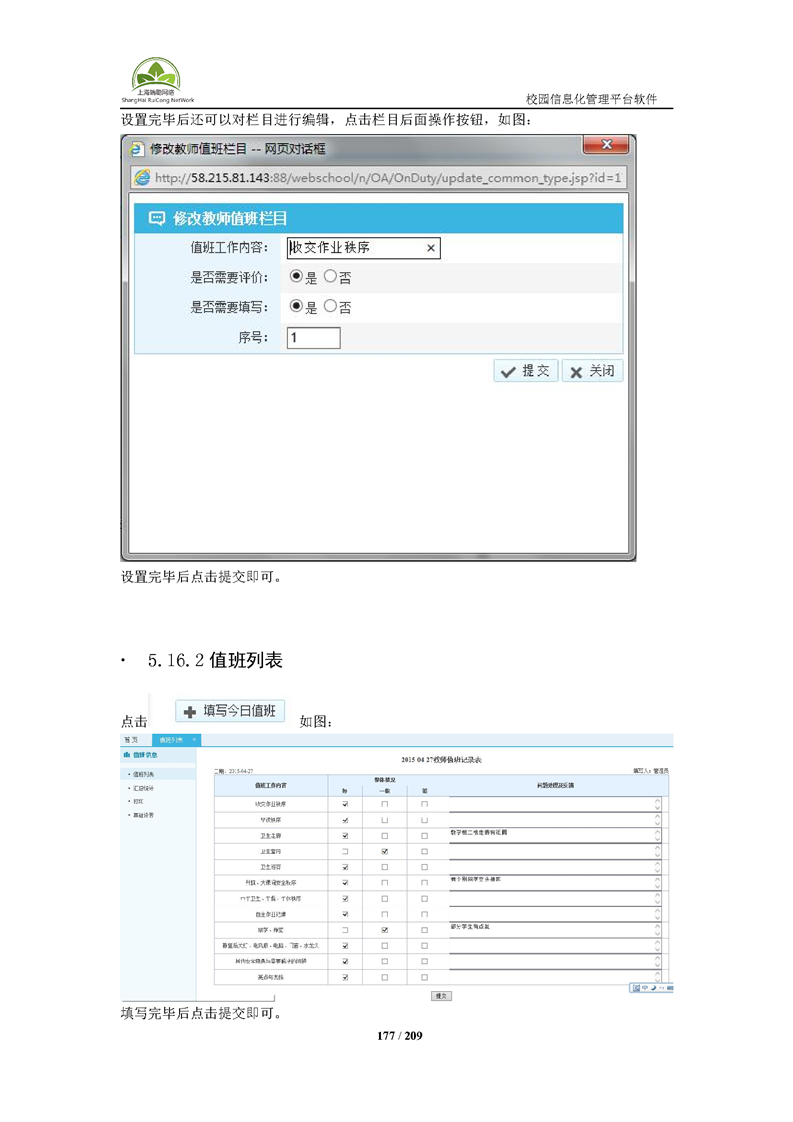This screenshot has height=1122, width=793.
Task: Toggle 一般 checkbox for 放学、静校 row
Action: click(384, 930)
